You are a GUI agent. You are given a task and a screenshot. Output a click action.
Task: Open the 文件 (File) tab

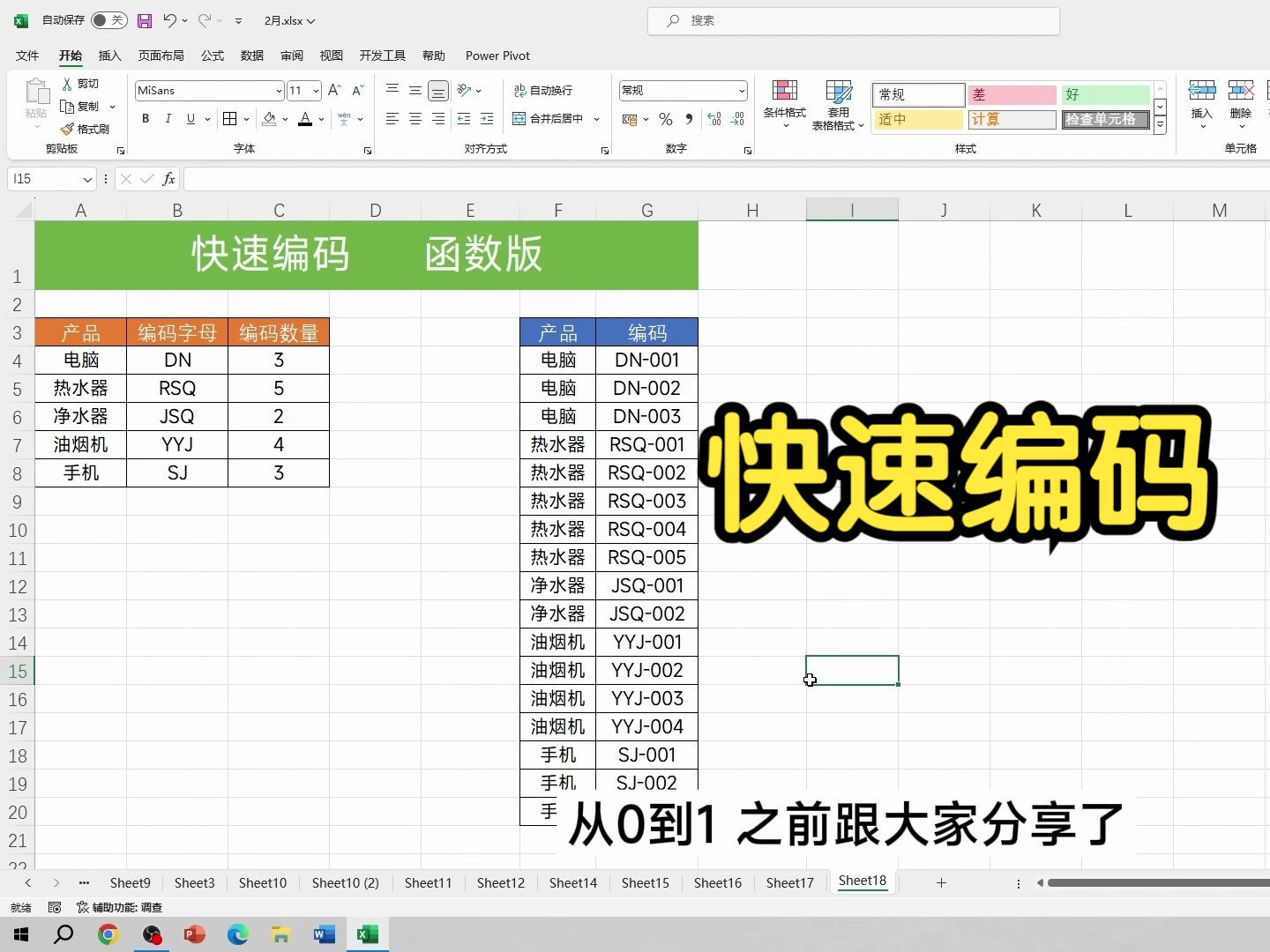coord(27,56)
